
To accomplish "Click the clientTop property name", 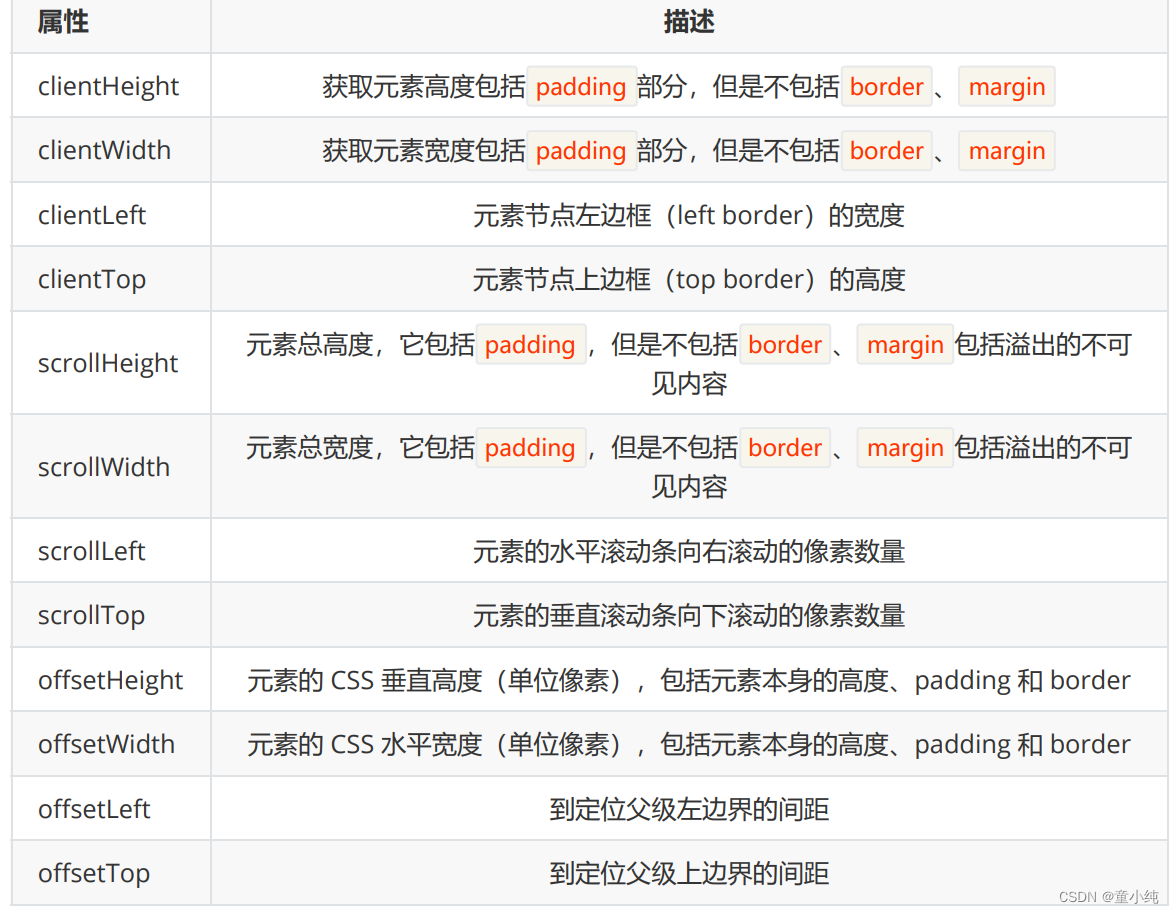I will click(91, 279).
